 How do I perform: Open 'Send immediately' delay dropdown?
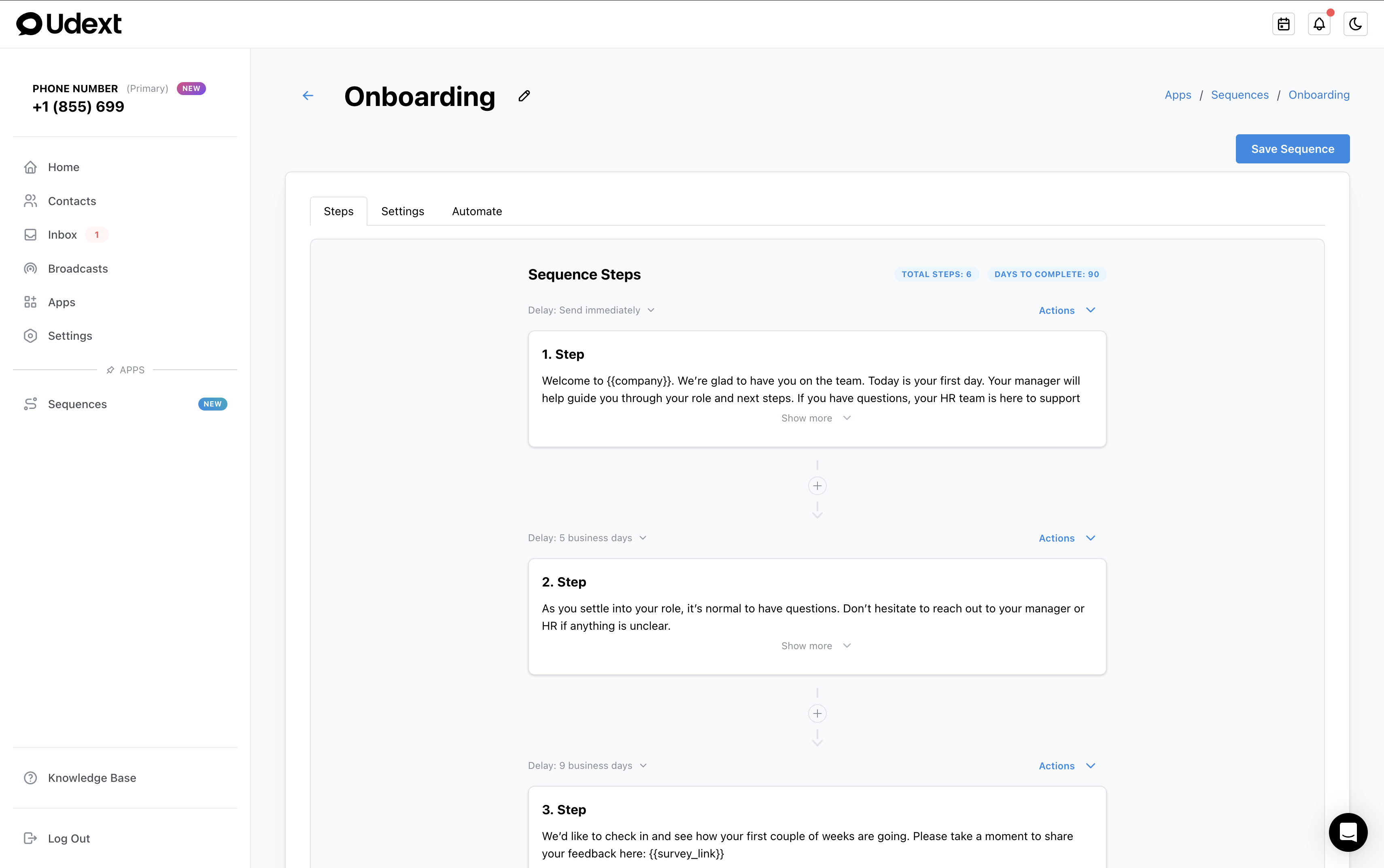click(x=592, y=310)
